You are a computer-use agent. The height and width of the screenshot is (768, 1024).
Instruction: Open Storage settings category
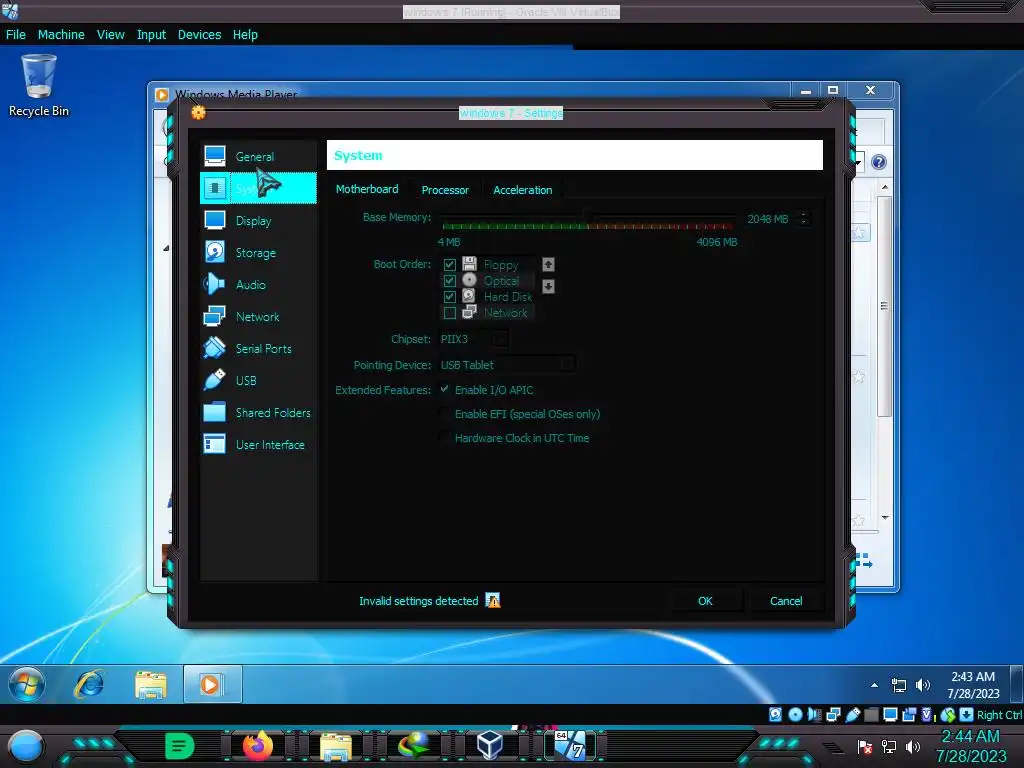(x=258, y=253)
